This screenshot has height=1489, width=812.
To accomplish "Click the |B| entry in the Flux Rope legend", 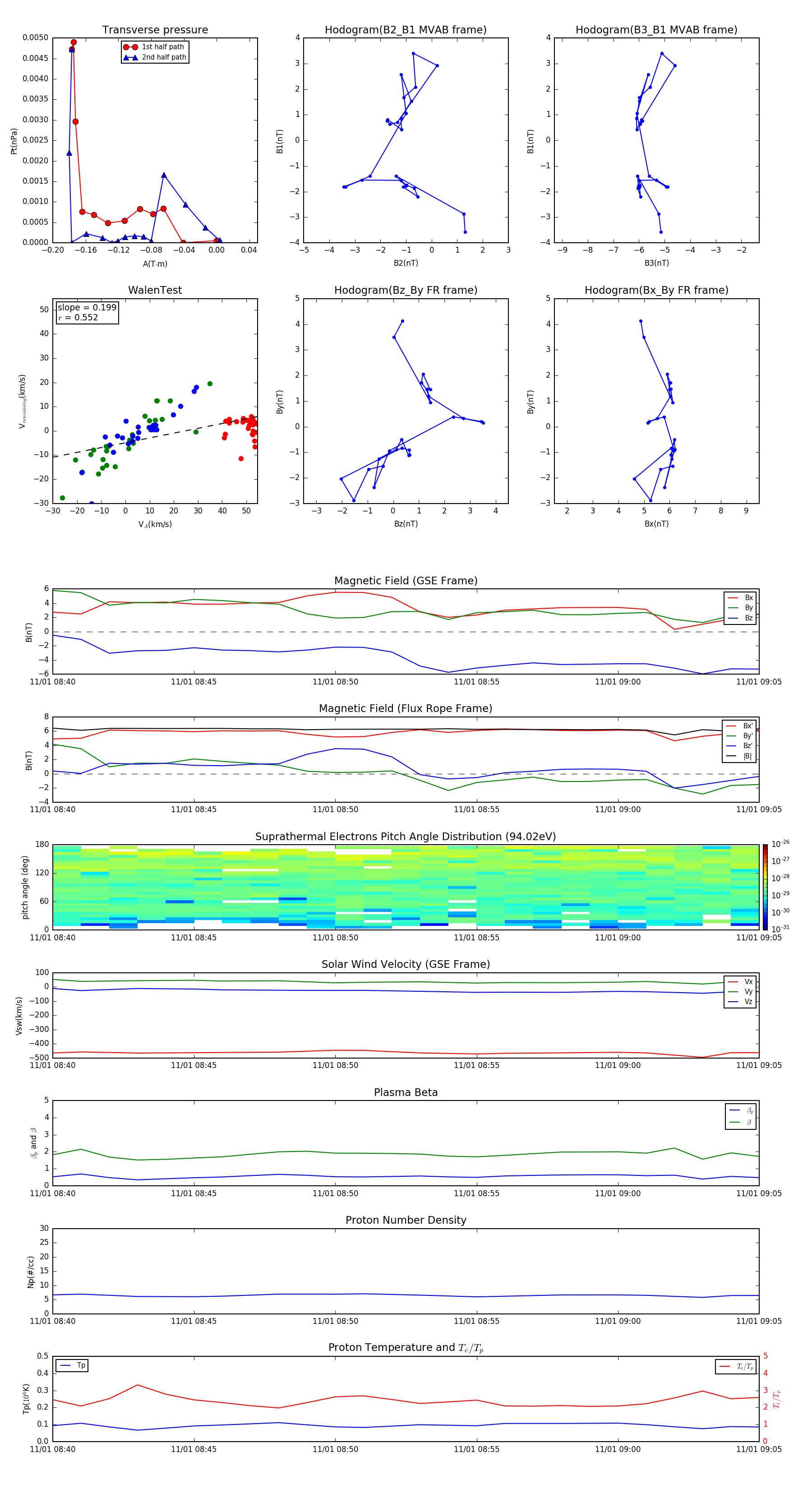I will click(x=740, y=756).
